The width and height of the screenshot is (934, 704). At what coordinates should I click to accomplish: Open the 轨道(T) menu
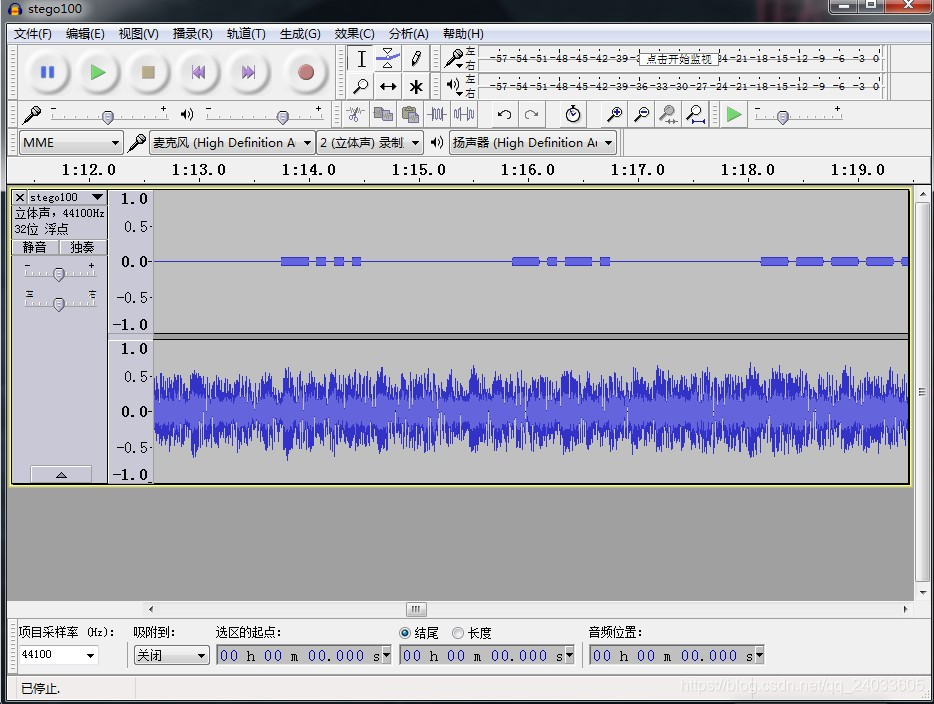click(246, 34)
